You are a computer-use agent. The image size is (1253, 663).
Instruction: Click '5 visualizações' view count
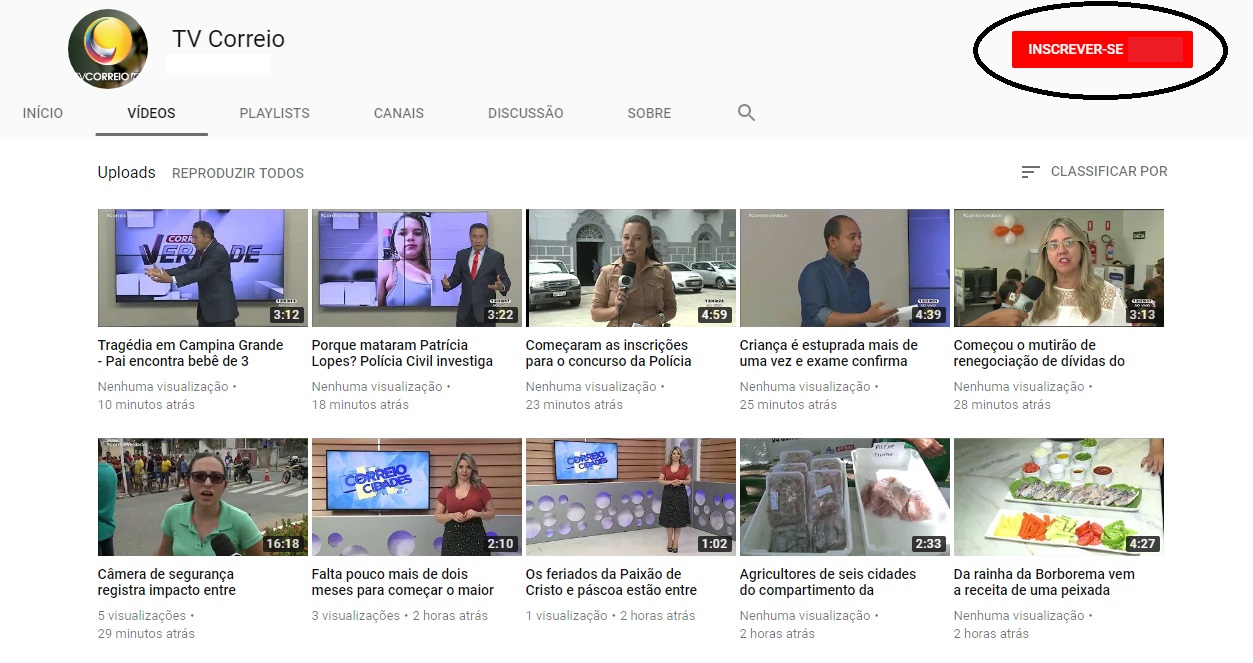(142, 616)
